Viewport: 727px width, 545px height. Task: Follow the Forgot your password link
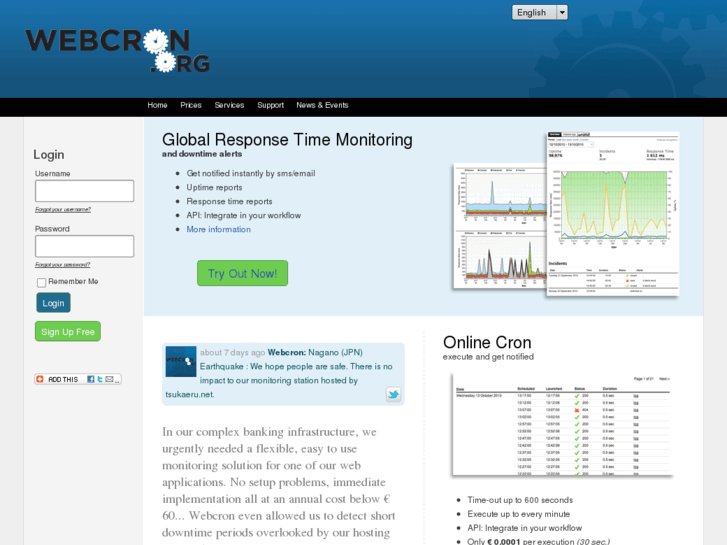pyautogui.click(x=63, y=265)
